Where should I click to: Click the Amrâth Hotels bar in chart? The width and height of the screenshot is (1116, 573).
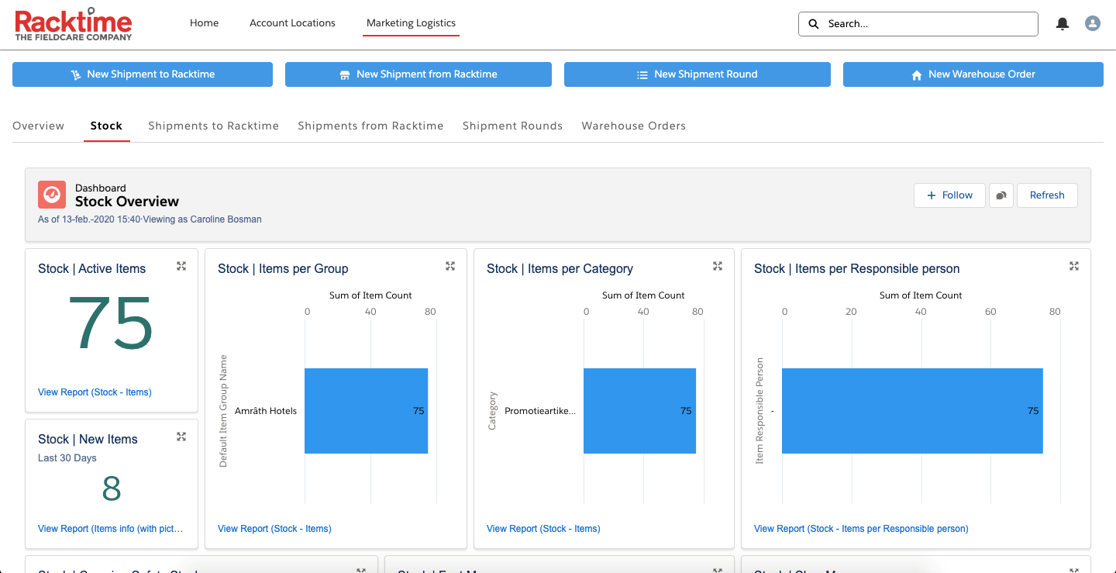pyautogui.click(x=366, y=411)
